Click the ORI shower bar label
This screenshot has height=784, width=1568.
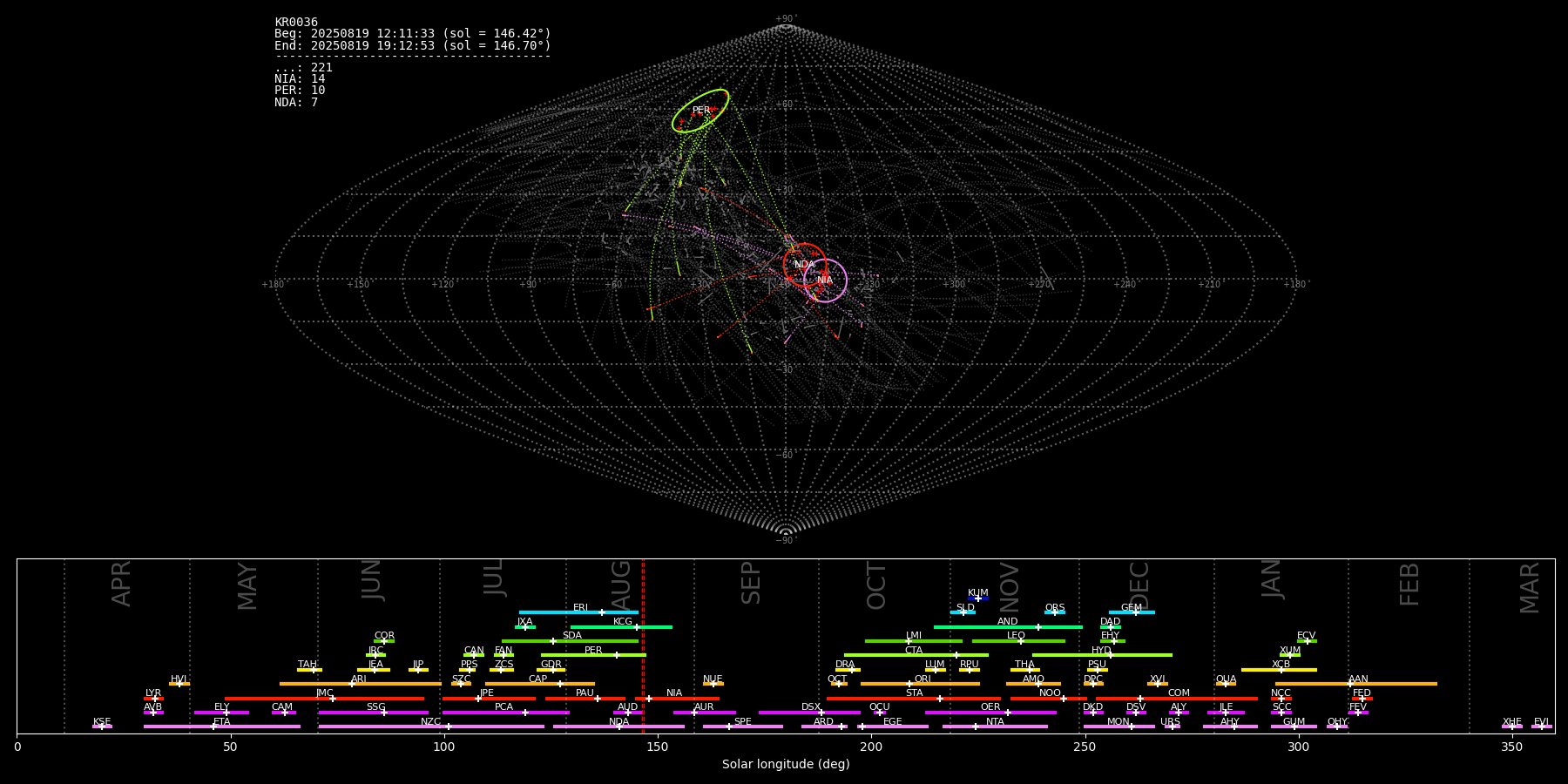tap(923, 679)
